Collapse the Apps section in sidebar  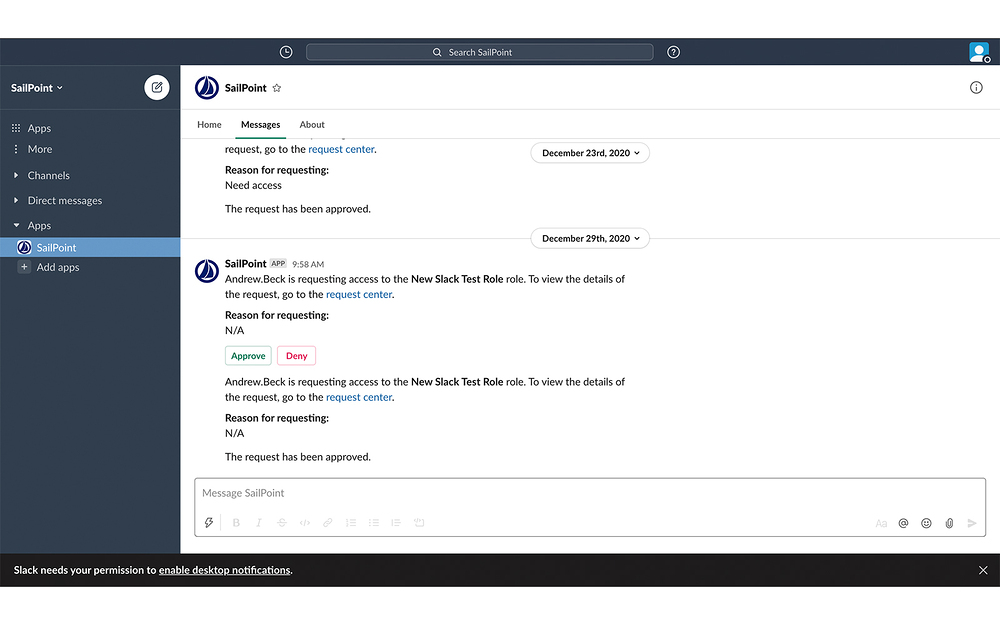pyautogui.click(x=16, y=225)
